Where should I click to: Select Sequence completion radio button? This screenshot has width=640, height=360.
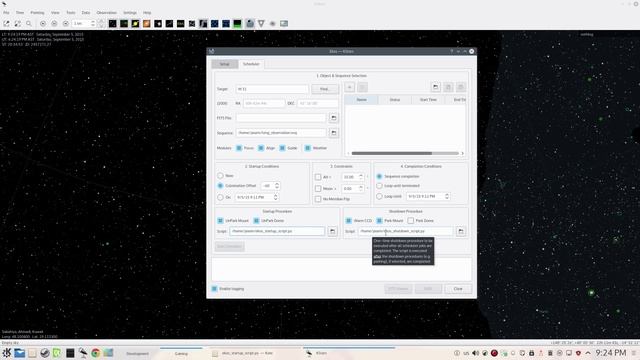pyautogui.click(x=379, y=176)
